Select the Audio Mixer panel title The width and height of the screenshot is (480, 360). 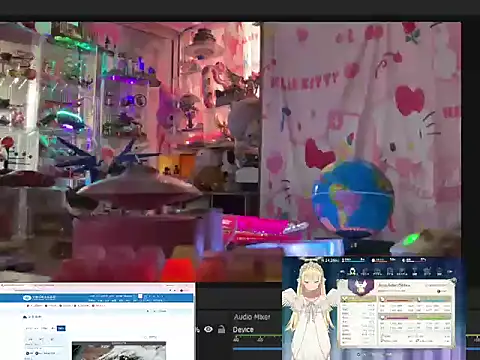click(x=252, y=317)
